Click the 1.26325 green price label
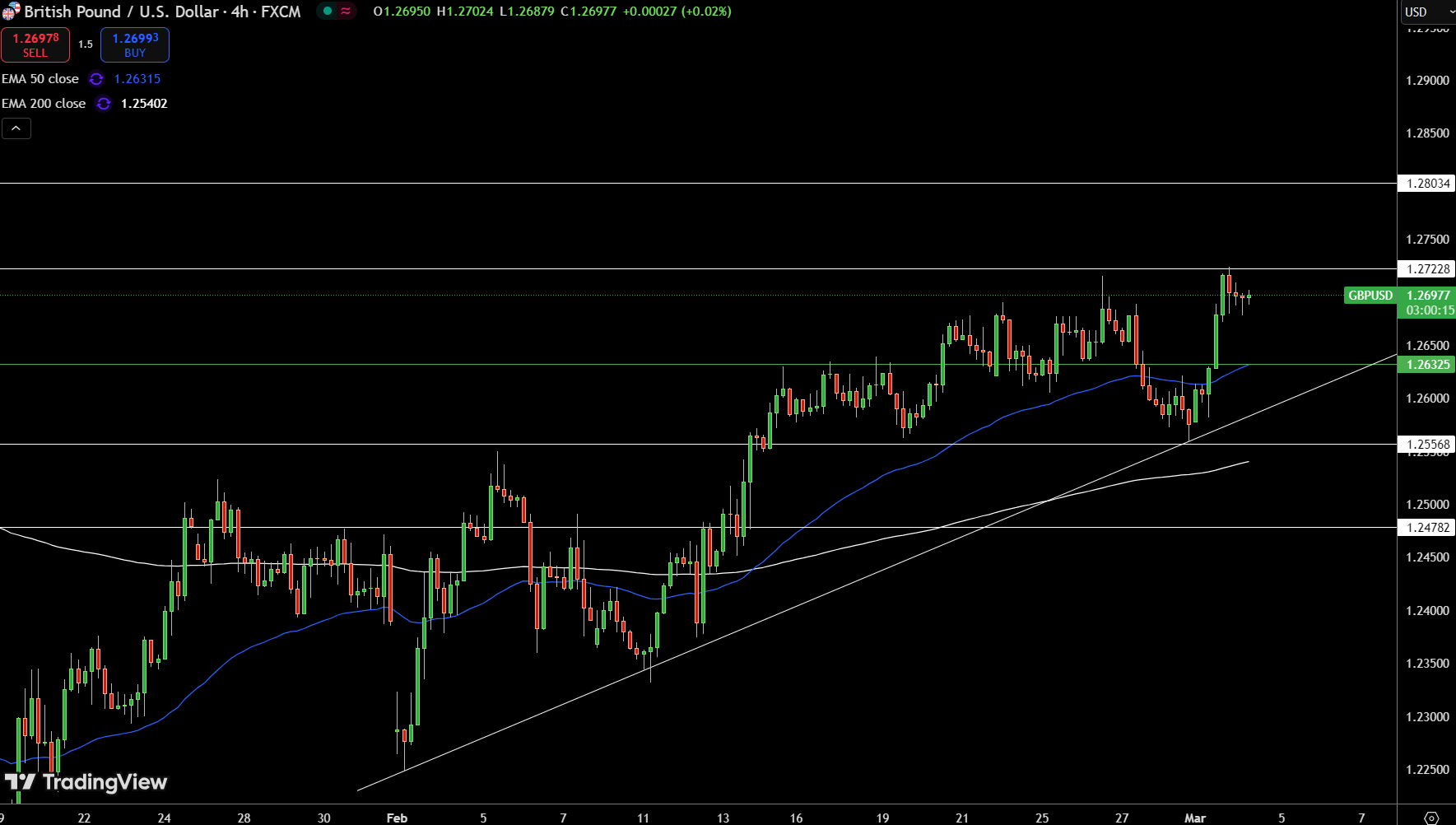1456x825 pixels. coord(1427,365)
